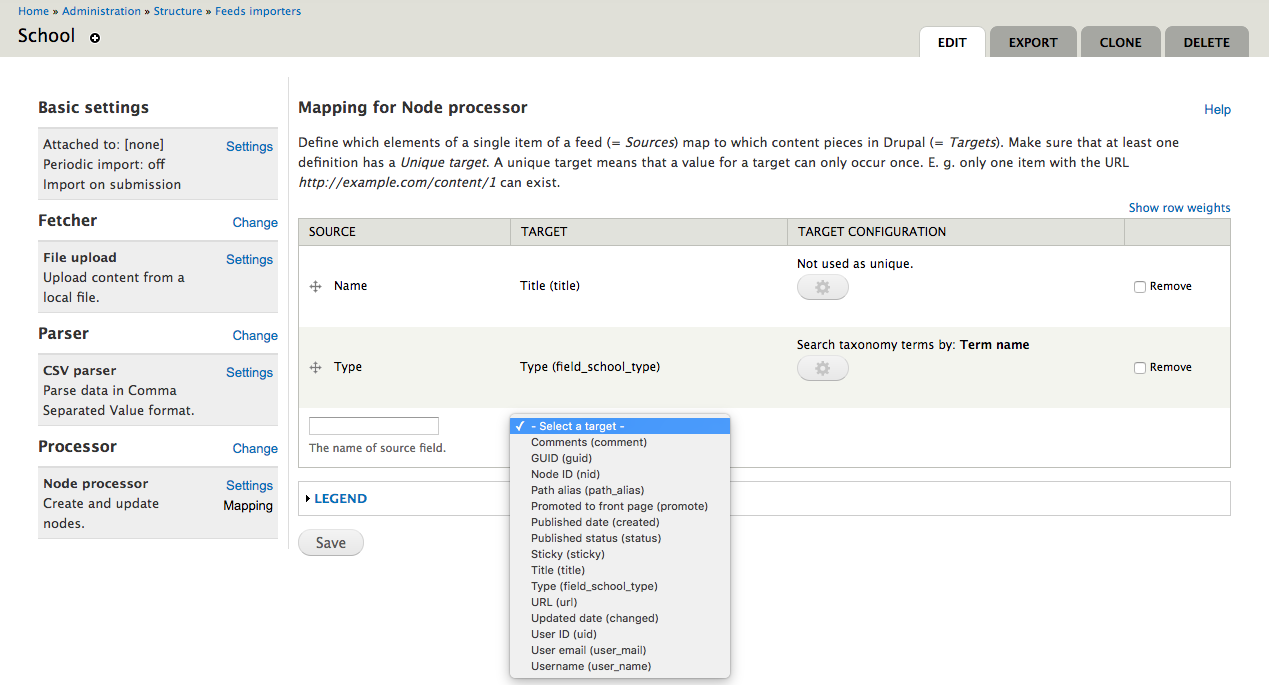Image resolution: width=1269 pixels, height=685 pixels.
Task: Open gear configuration for Name mapping
Action: point(822,288)
